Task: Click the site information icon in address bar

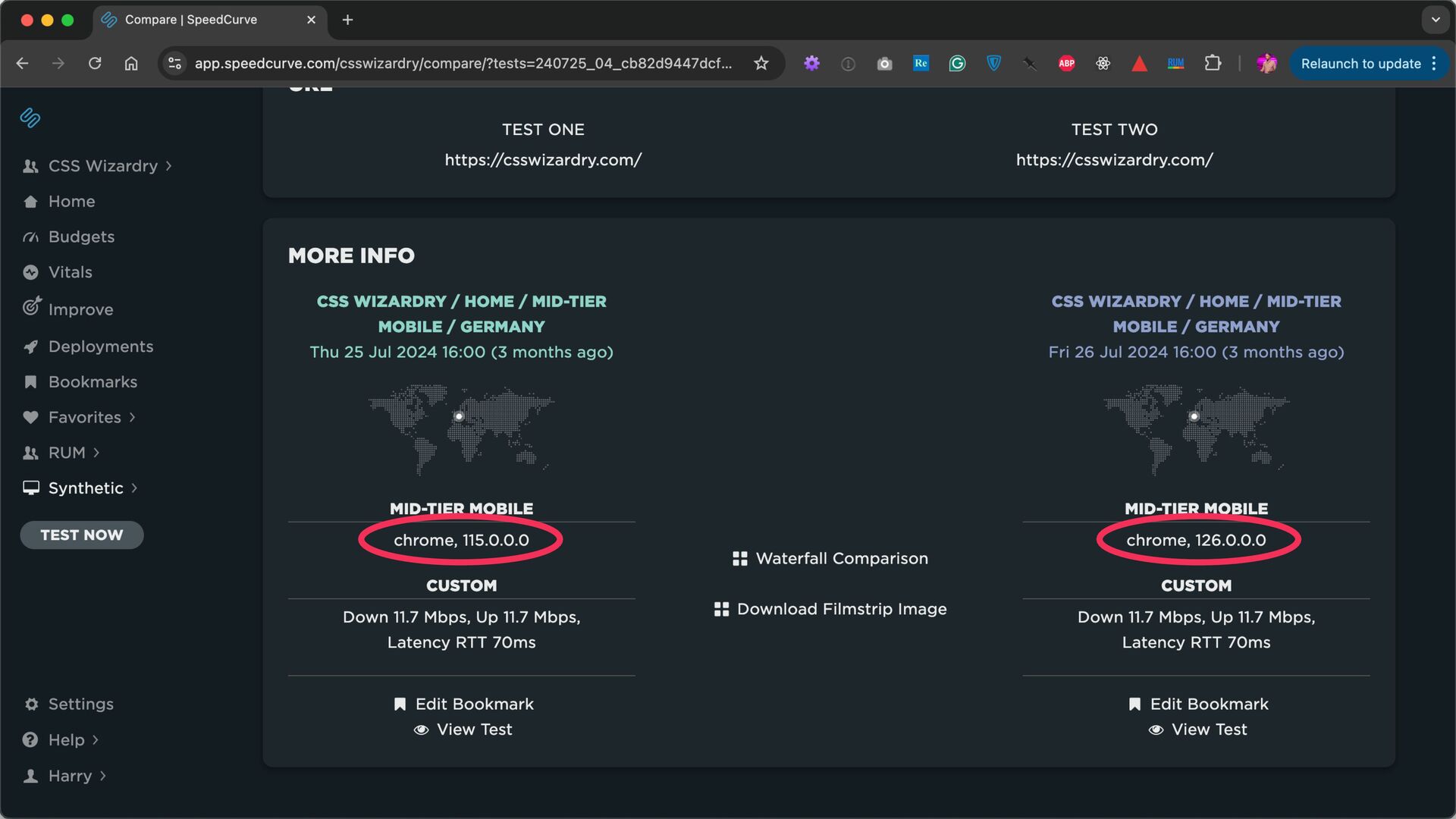Action: point(175,64)
